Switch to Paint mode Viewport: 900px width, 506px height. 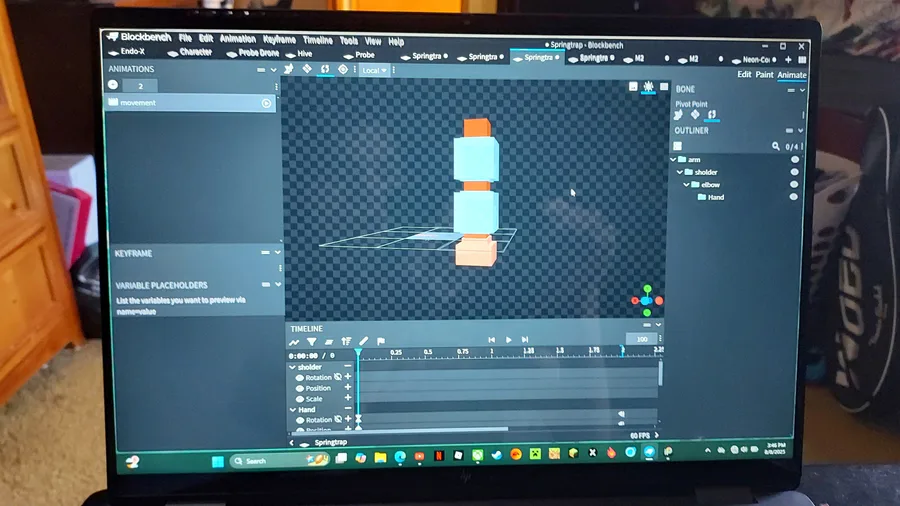[x=764, y=75]
